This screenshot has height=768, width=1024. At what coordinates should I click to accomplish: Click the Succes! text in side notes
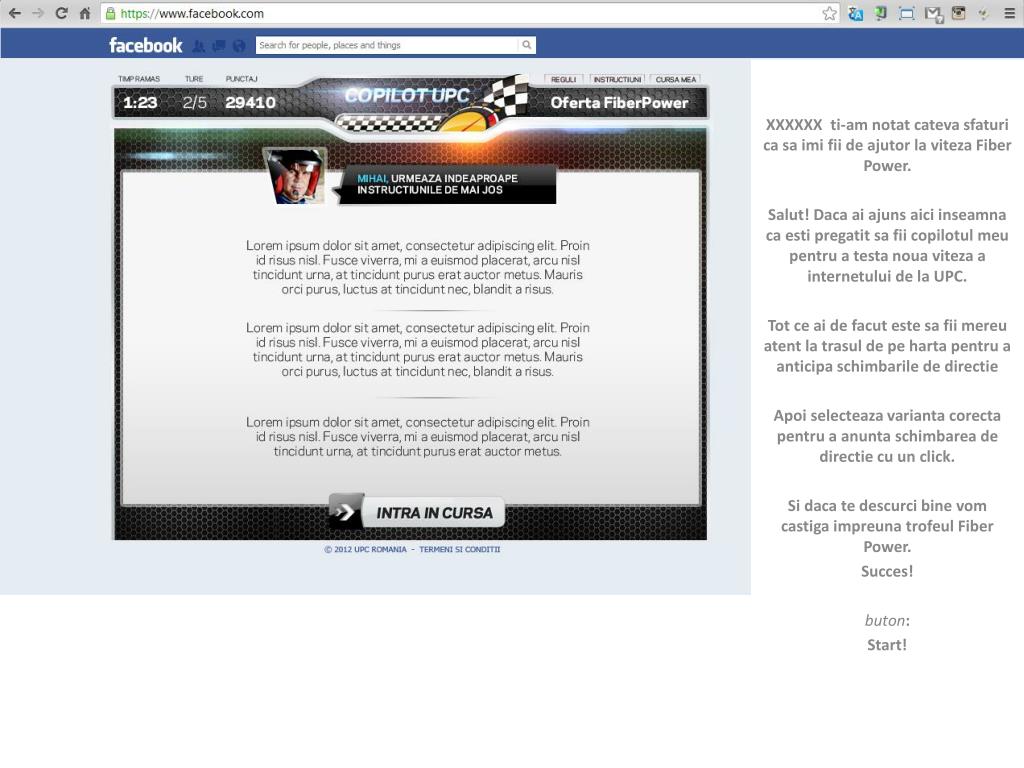point(887,571)
